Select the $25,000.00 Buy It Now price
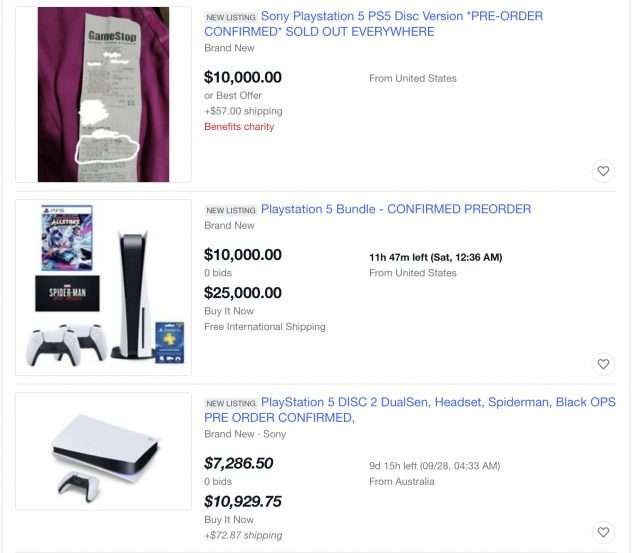The image size is (640, 553). pyautogui.click(x=243, y=293)
